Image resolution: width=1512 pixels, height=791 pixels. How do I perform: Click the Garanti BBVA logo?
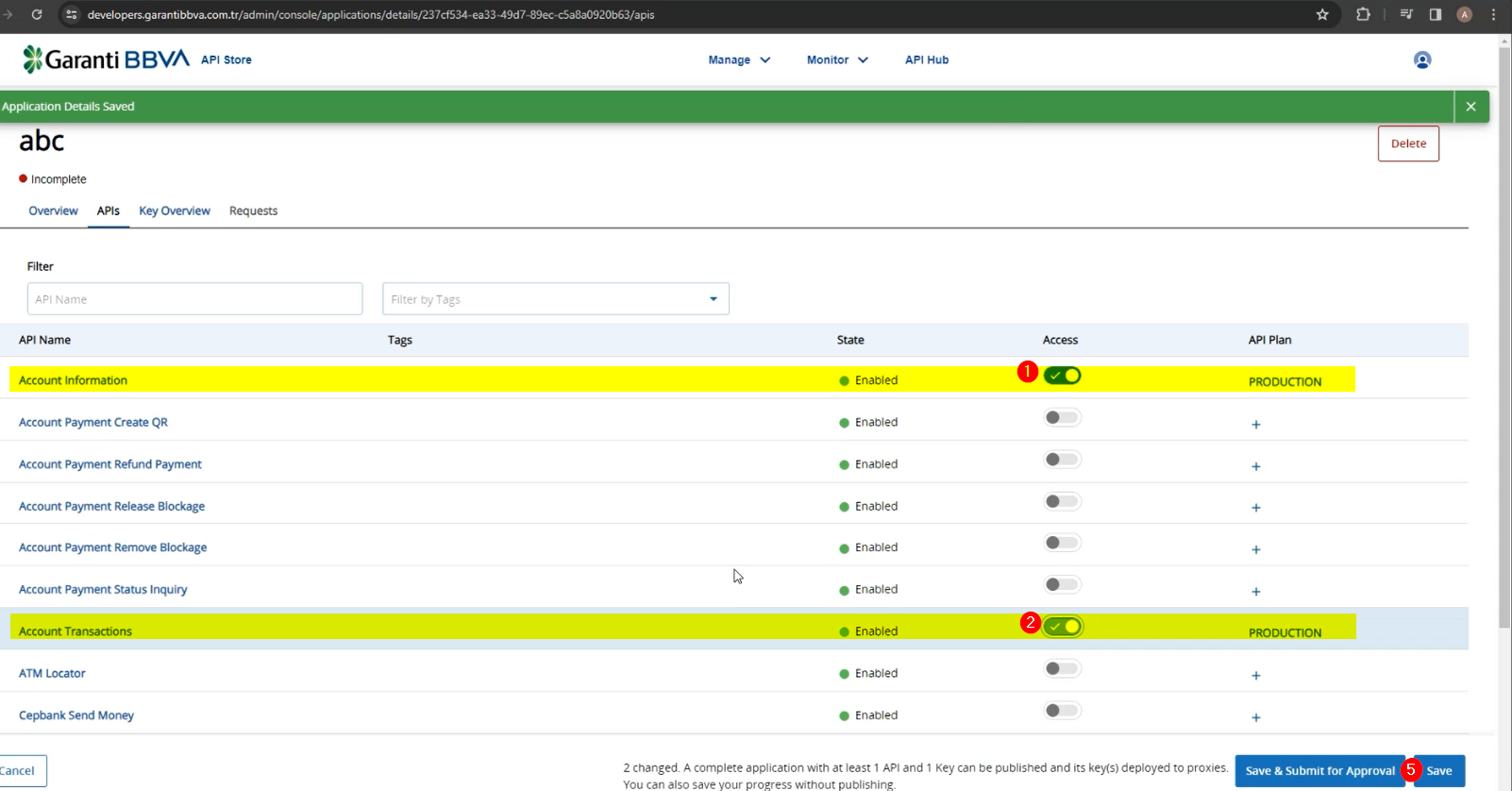click(x=107, y=59)
